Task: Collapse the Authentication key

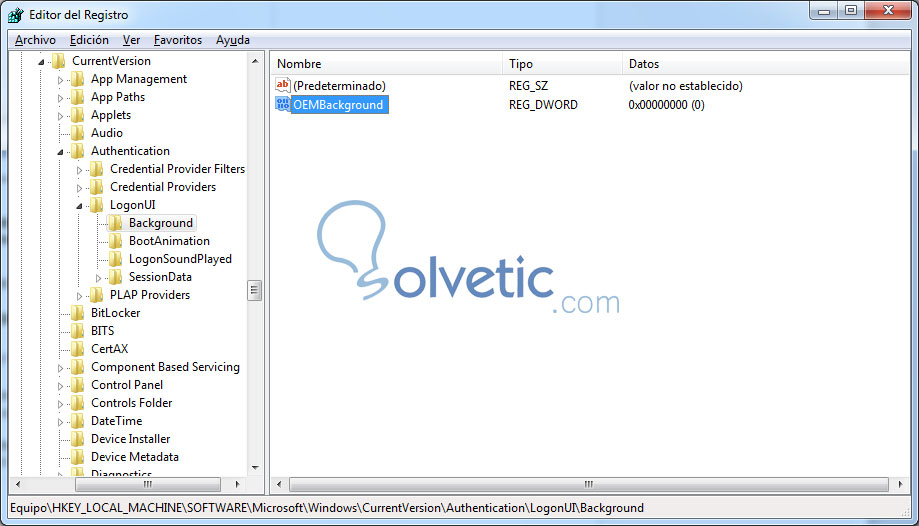Action: tap(60, 152)
